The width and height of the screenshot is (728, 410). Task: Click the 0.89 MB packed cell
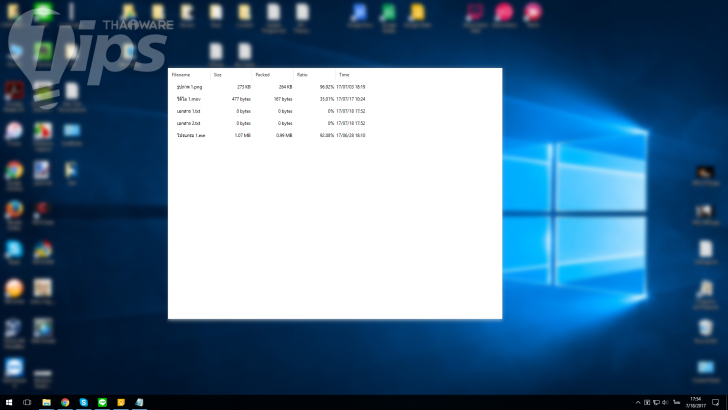[284, 135]
